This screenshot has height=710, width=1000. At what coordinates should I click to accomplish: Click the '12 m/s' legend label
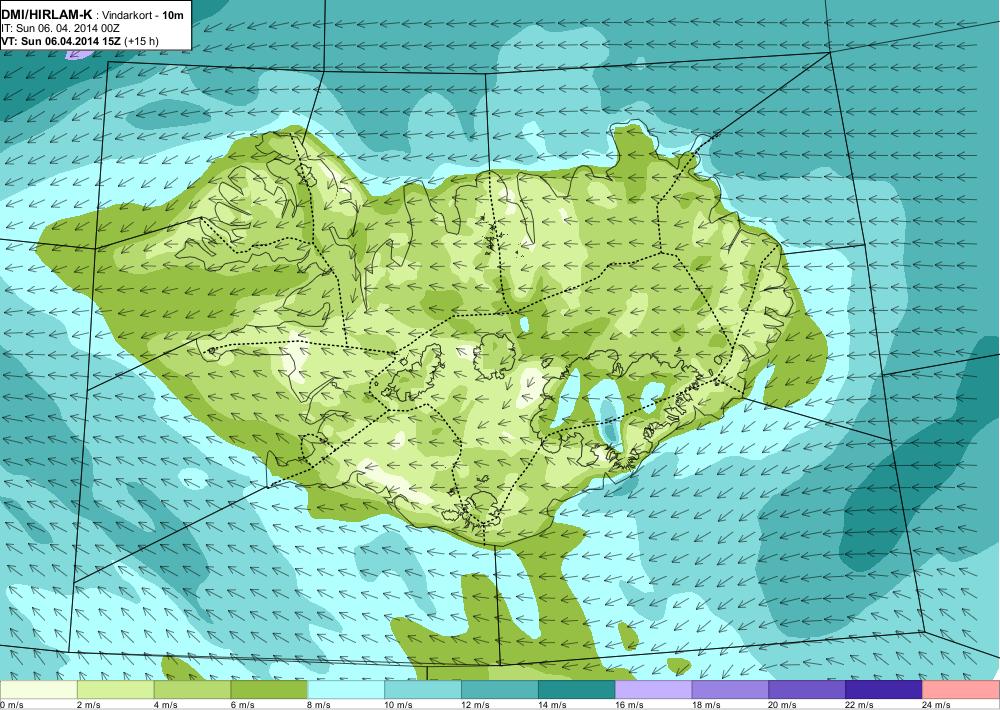coord(476,705)
